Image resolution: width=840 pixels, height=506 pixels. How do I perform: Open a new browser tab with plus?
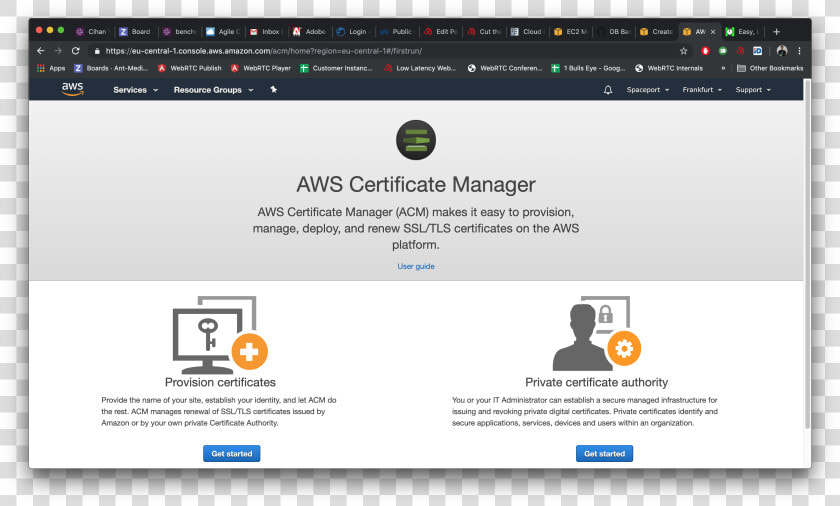[776, 32]
